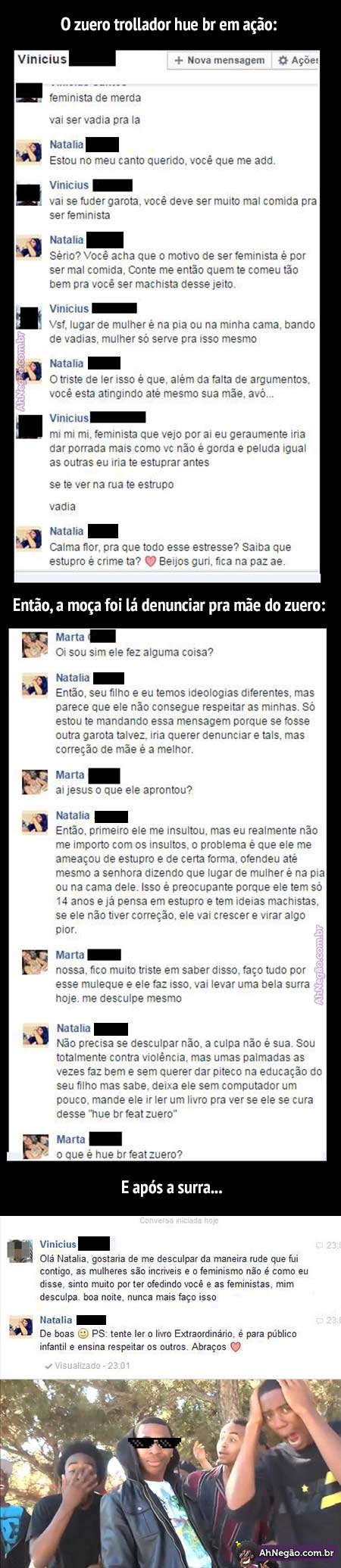Image resolution: width=341 pixels, height=1568 pixels.
Task: Click the checkmark icon beside 'Visualizado - 23:01'
Action: click(x=48, y=1366)
